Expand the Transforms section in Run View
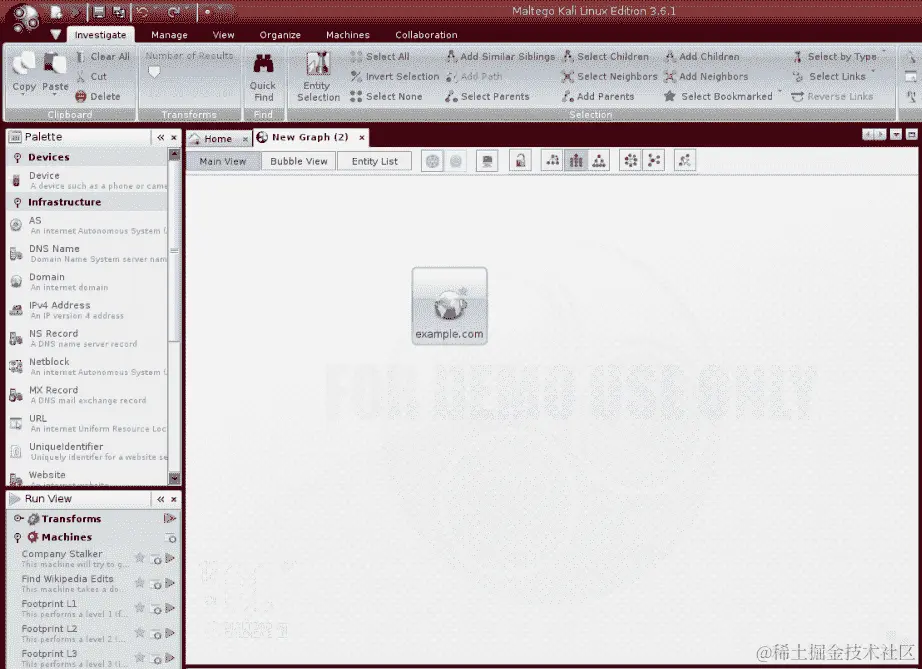 coord(18,519)
